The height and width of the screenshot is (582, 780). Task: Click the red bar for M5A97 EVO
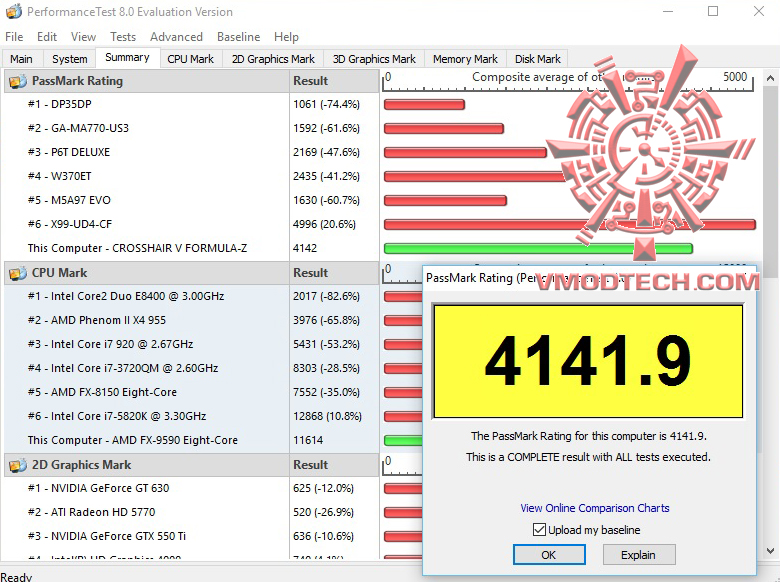[x=445, y=200]
